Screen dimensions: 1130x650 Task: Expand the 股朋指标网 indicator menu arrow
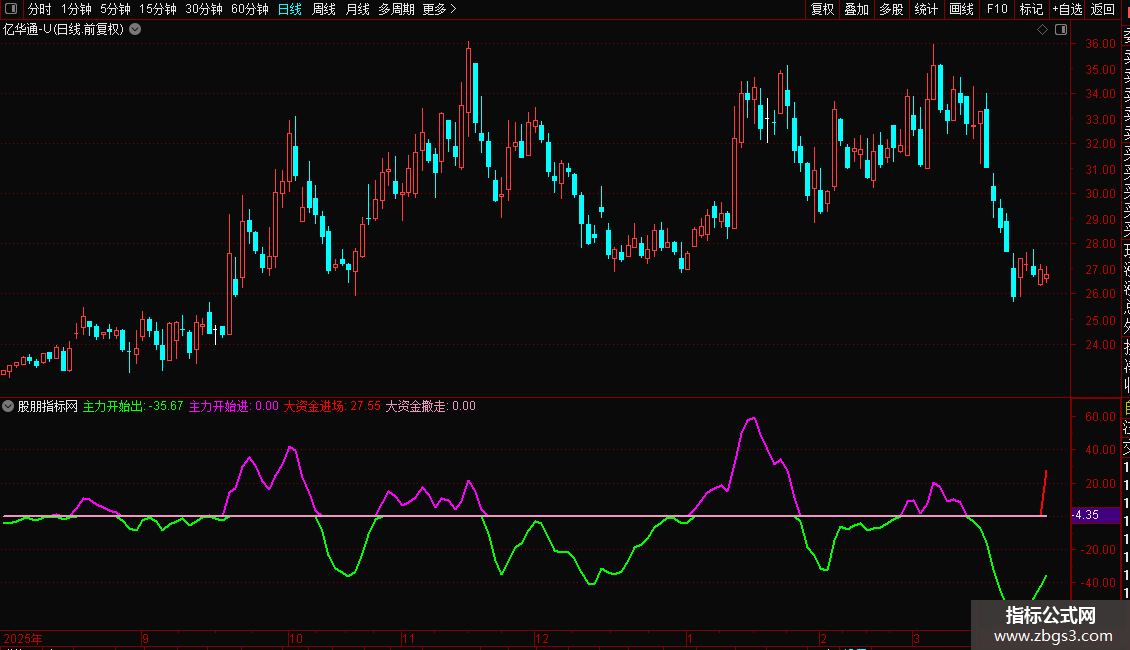8,406
